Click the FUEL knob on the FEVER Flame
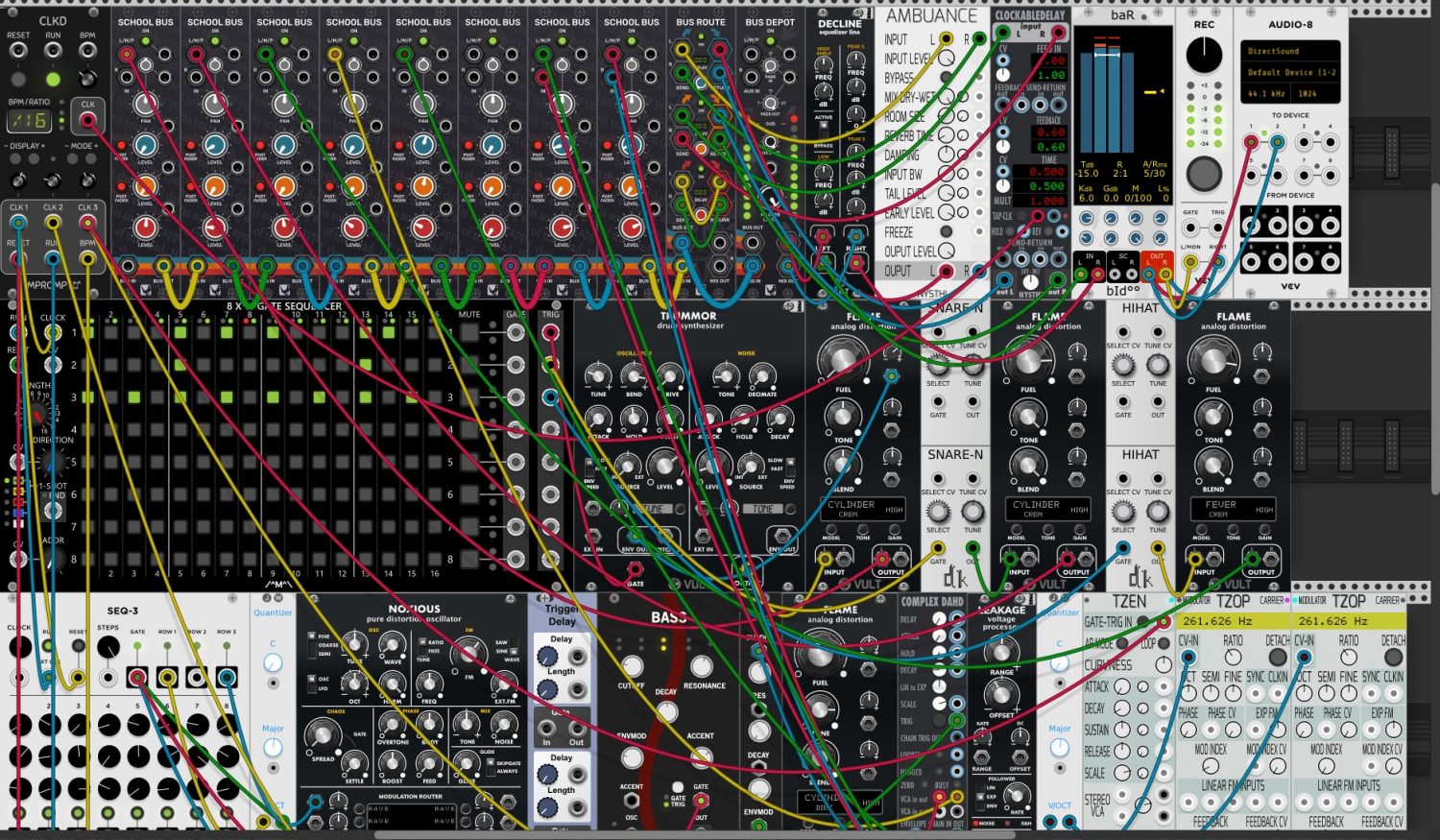This screenshot has height=840, width=1440. [x=1213, y=361]
